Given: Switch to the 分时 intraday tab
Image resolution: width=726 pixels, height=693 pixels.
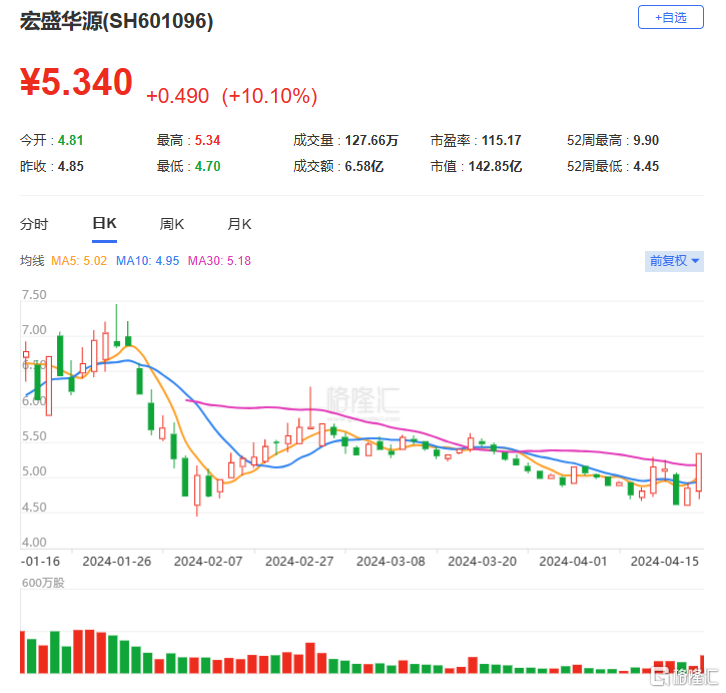Looking at the screenshot, I should 34,225.
